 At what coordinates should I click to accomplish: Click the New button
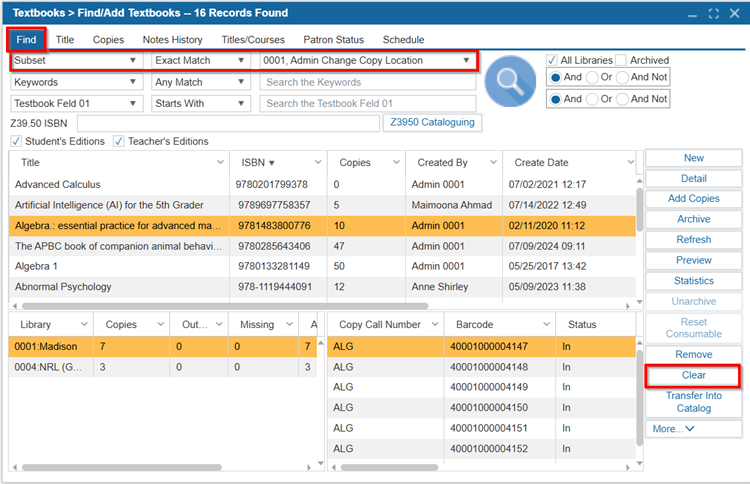pyautogui.click(x=693, y=158)
